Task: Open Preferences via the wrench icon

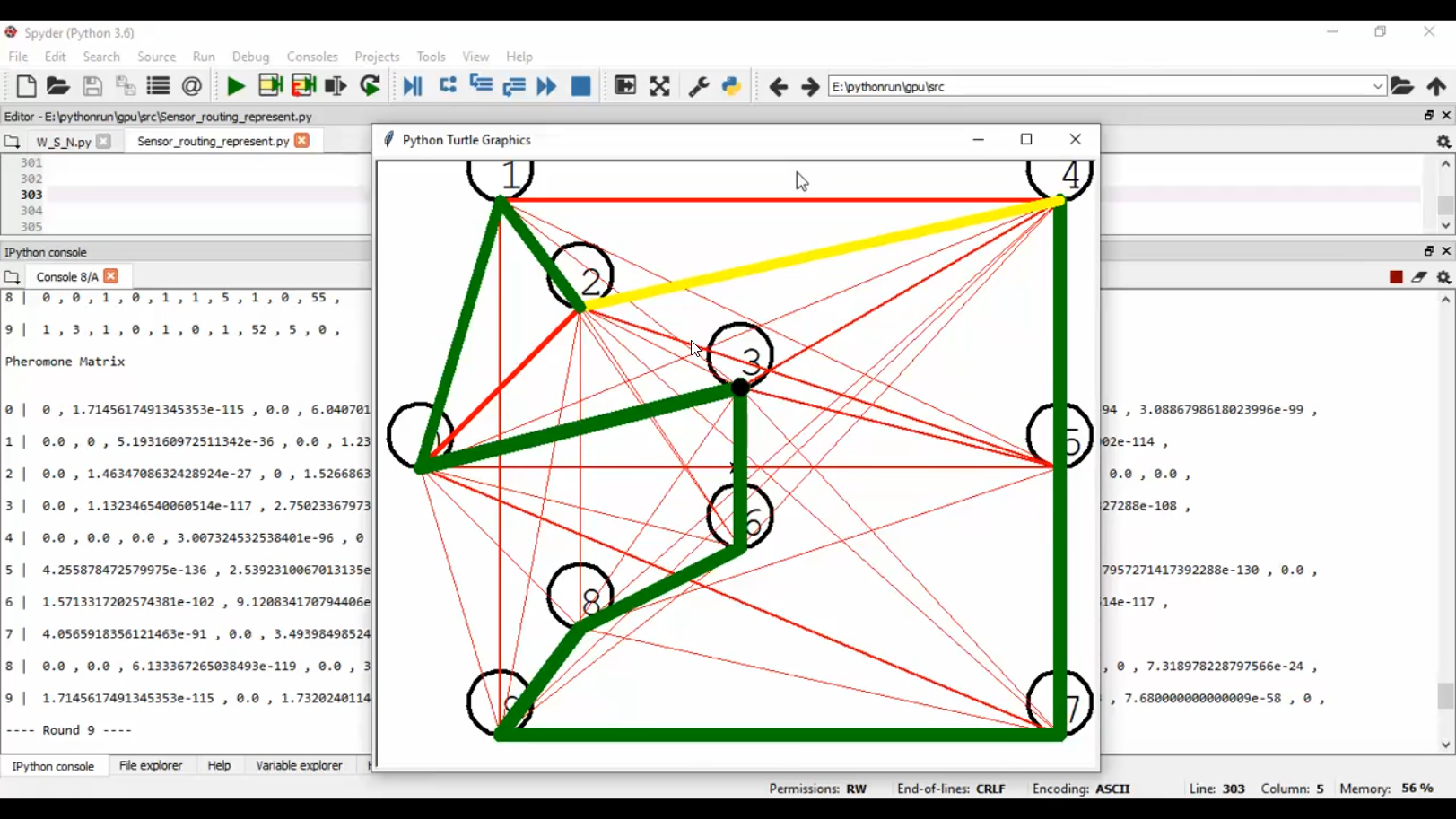Action: (x=698, y=86)
